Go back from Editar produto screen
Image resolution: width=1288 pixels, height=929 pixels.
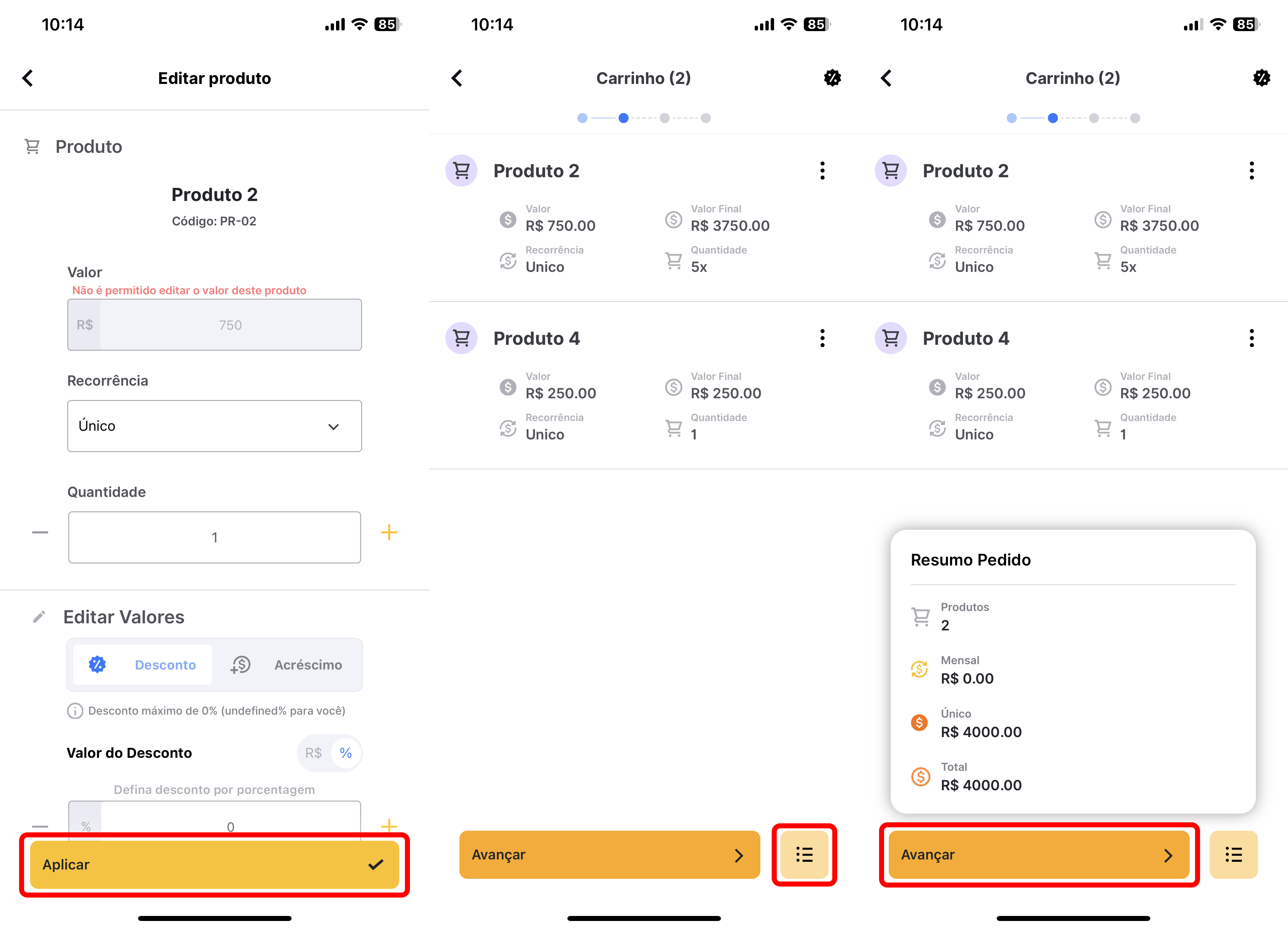(28, 78)
